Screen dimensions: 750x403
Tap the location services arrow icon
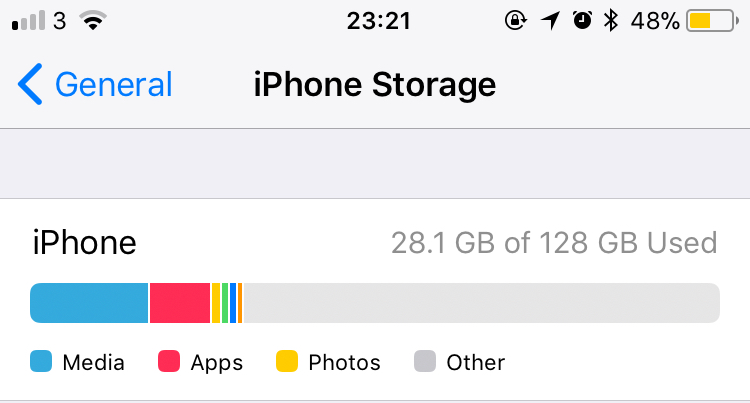(x=551, y=21)
